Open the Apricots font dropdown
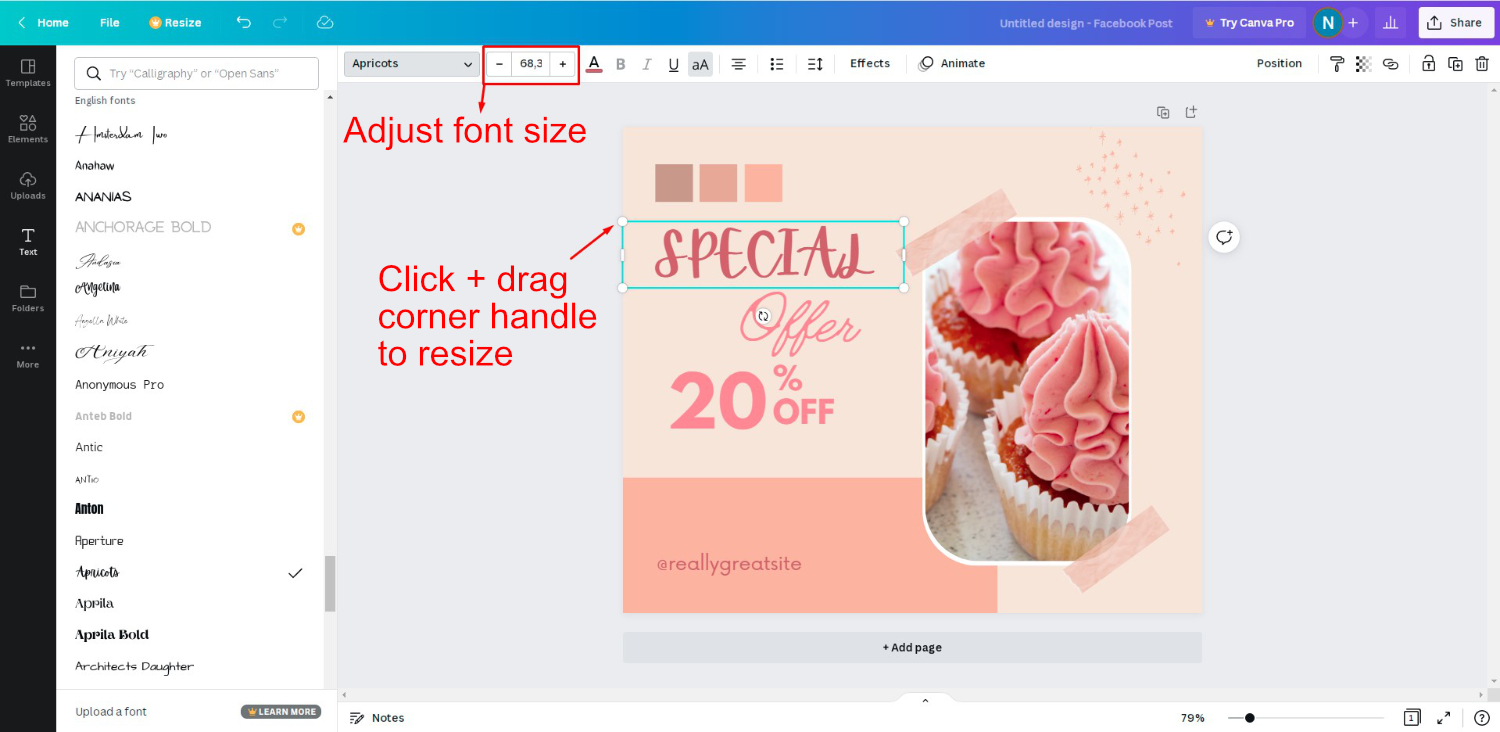Image resolution: width=1500 pixels, height=732 pixels. pos(411,63)
